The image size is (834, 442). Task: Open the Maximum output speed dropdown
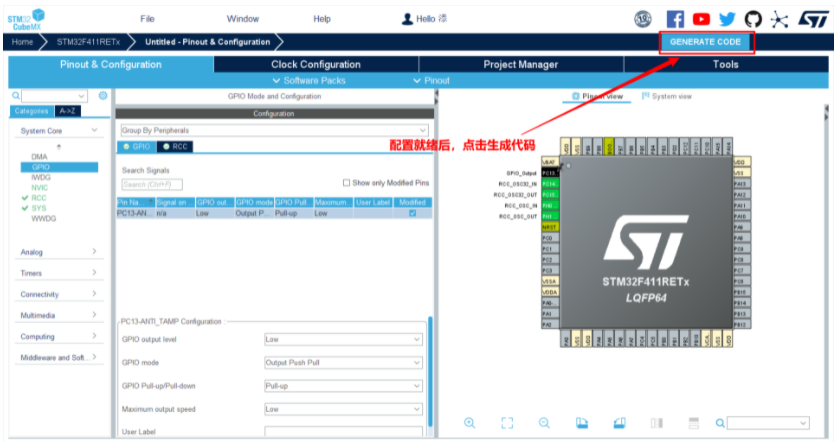(x=344, y=409)
